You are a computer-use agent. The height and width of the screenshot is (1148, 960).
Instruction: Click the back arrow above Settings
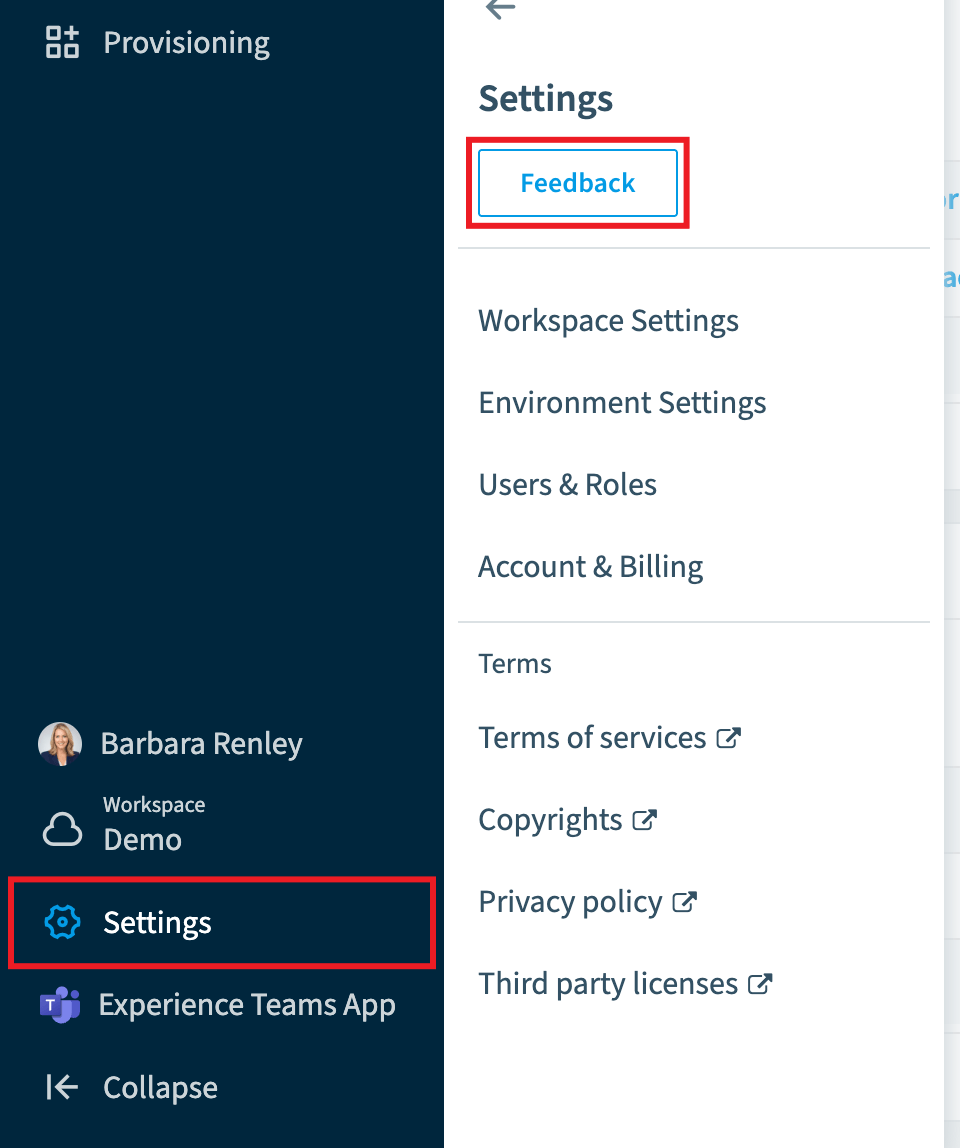[x=501, y=9]
